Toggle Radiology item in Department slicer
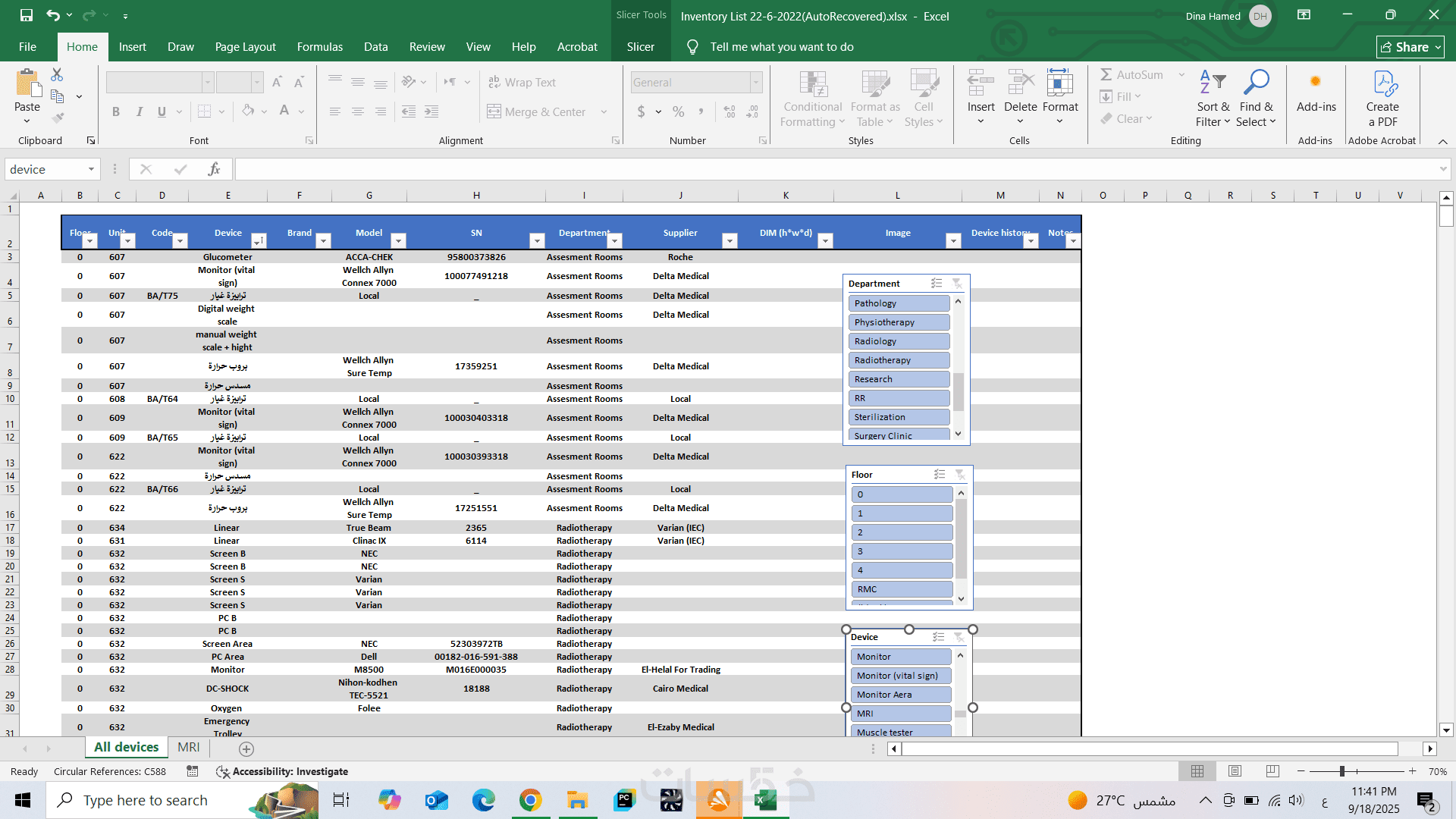Image resolution: width=1456 pixels, height=819 pixels. (x=899, y=341)
